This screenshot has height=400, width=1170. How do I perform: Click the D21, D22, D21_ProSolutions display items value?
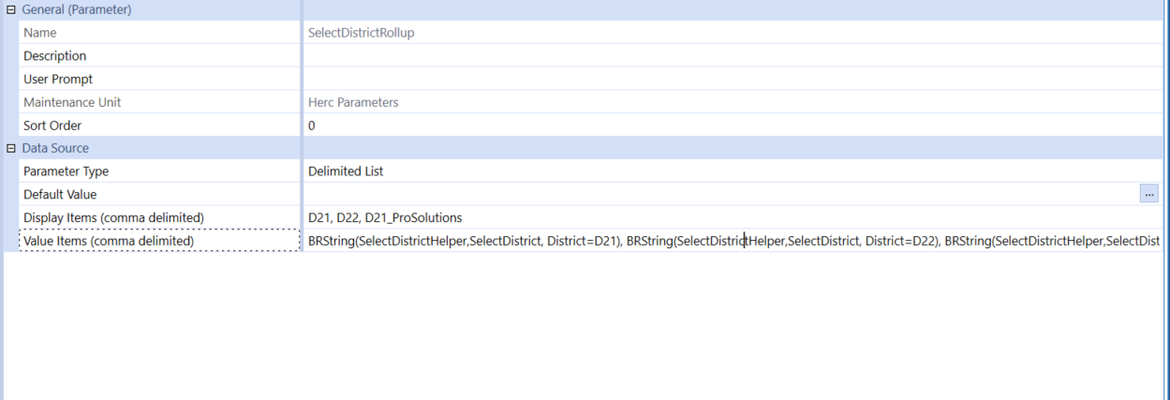pyautogui.click(x=385, y=217)
